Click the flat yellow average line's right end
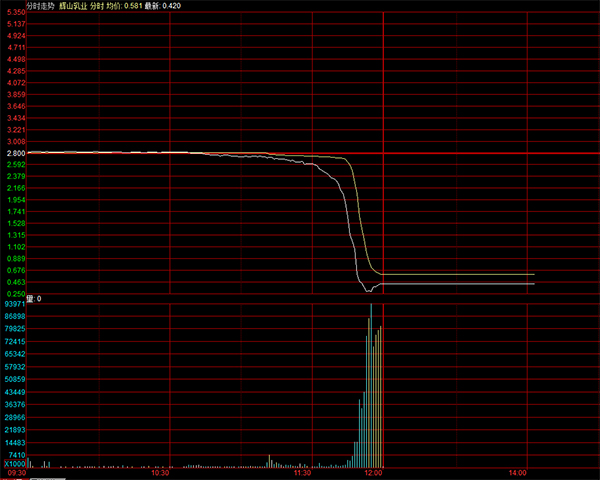 533,273
